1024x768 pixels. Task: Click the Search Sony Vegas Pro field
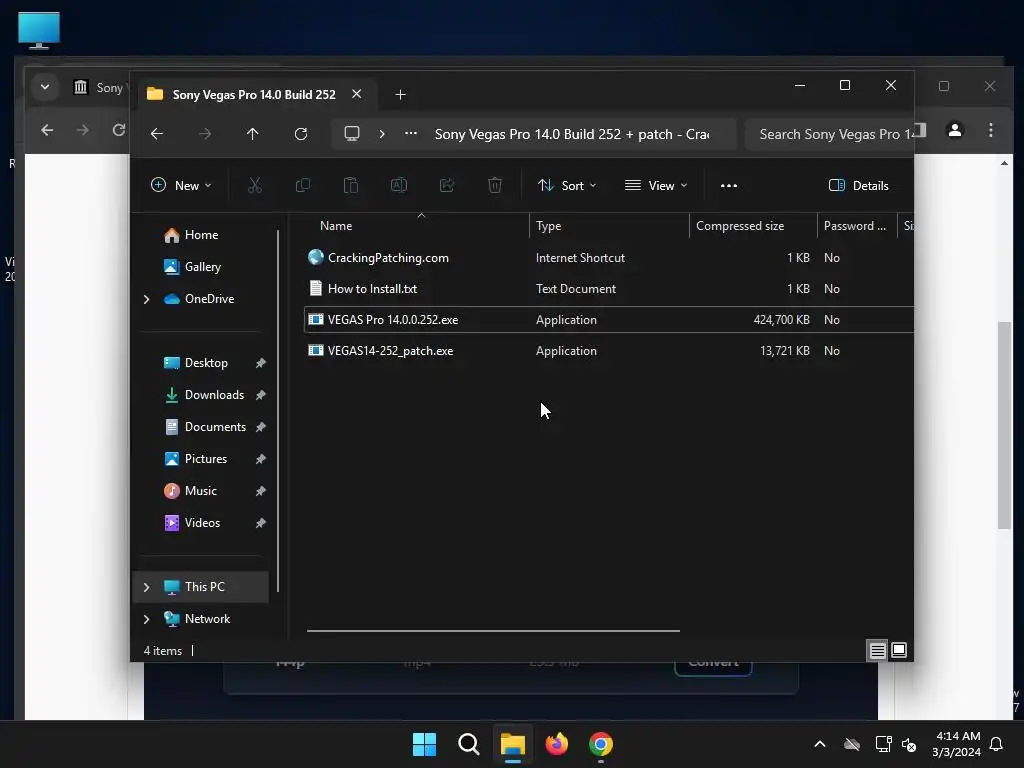(829, 134)
